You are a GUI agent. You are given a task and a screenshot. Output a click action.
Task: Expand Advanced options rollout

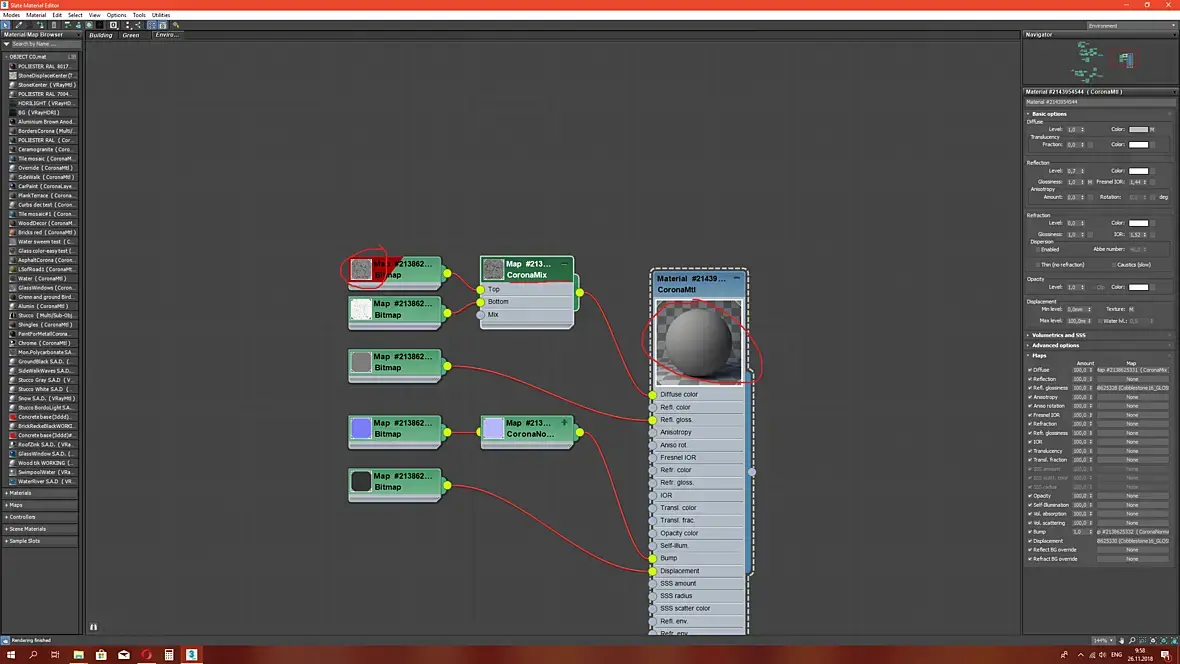tap(1055, 345)
